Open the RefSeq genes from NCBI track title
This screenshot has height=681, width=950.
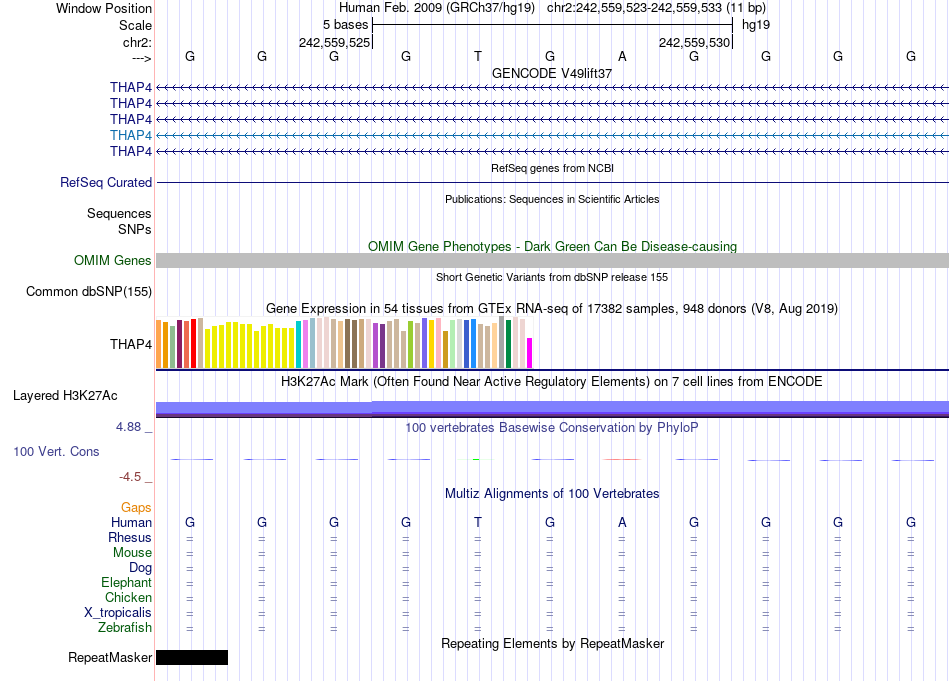click(x=552, y=168)
